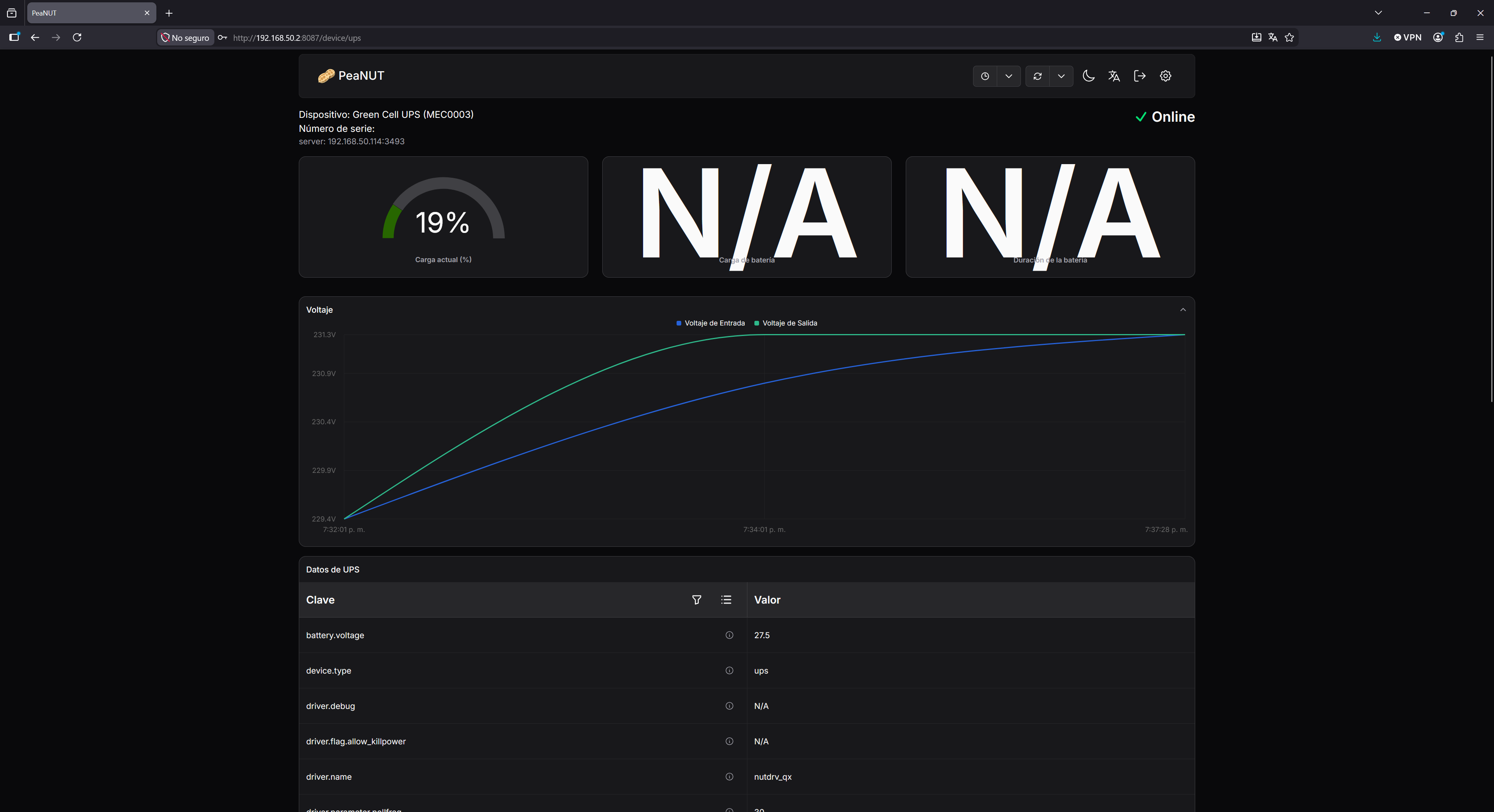
Task: Open the PeaNUT home logo
Action: point(351,76)
